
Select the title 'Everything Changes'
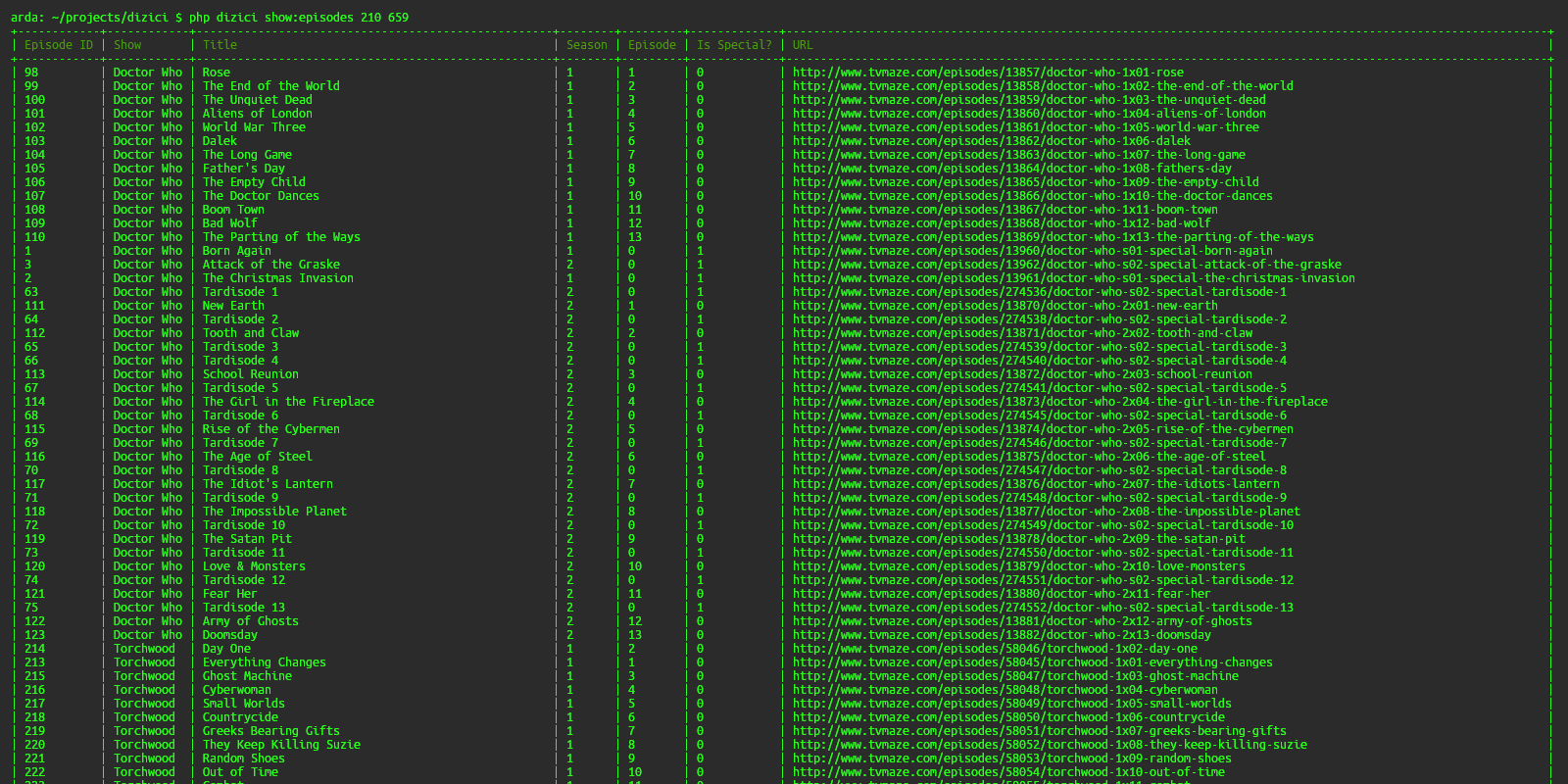pyautogui.click(x=265, y=662)
